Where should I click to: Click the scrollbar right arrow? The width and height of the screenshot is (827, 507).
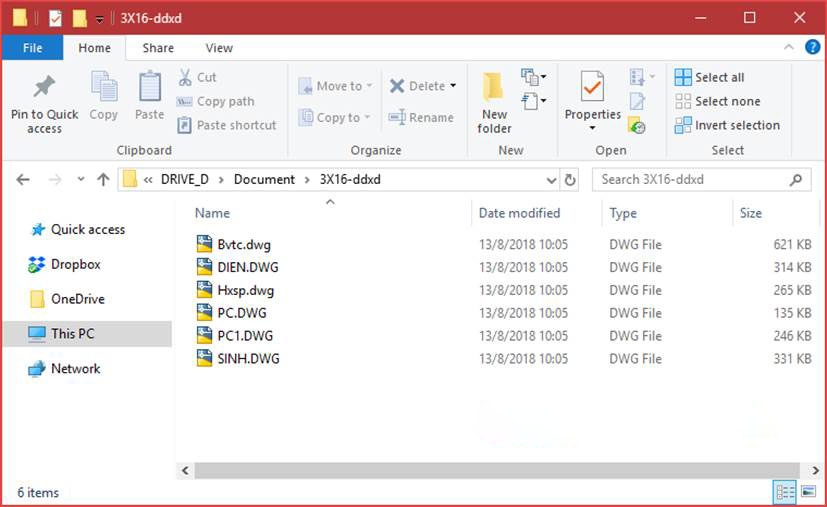815,470
